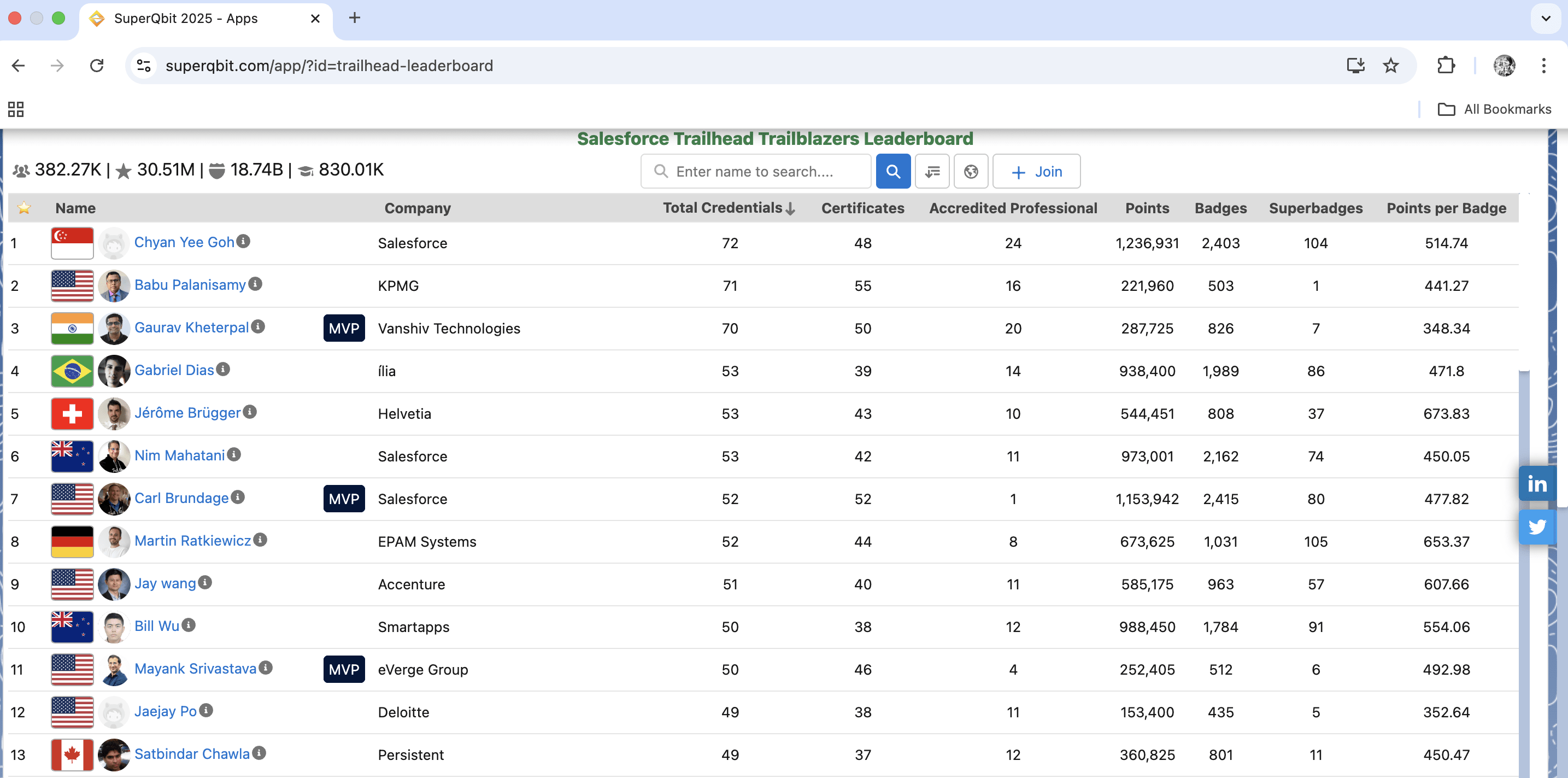Open Gaurav Kheterpal's profile link
Image resolution: width=1568 pixels, height=778 pixels.
pos(191,327)
